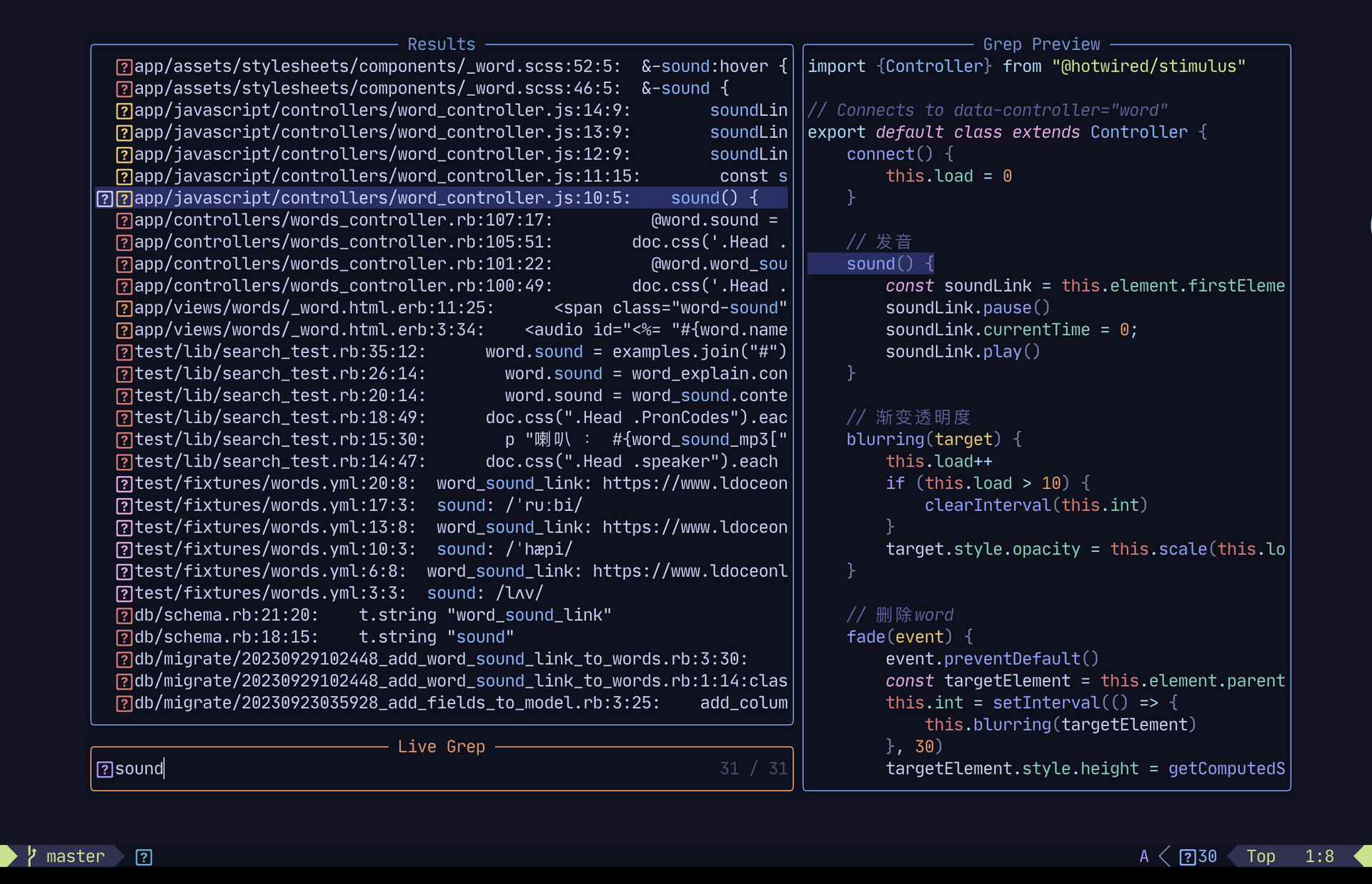Screen dimensions: 1372x884
Task: Click file icon beside _word.scss:52:5 result
Action: click(124, 67)
